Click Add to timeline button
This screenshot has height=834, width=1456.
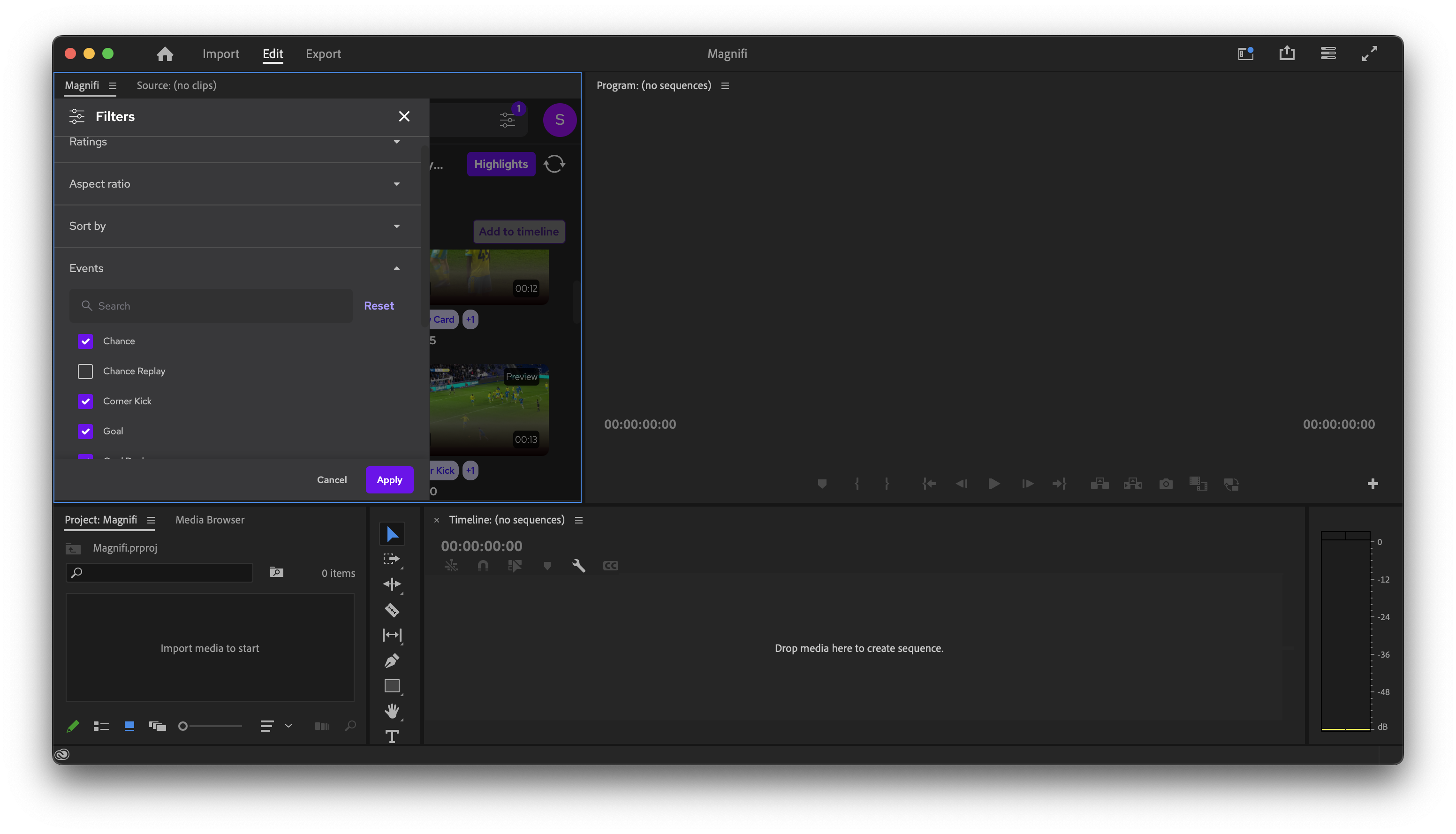(x=518, y=231)
